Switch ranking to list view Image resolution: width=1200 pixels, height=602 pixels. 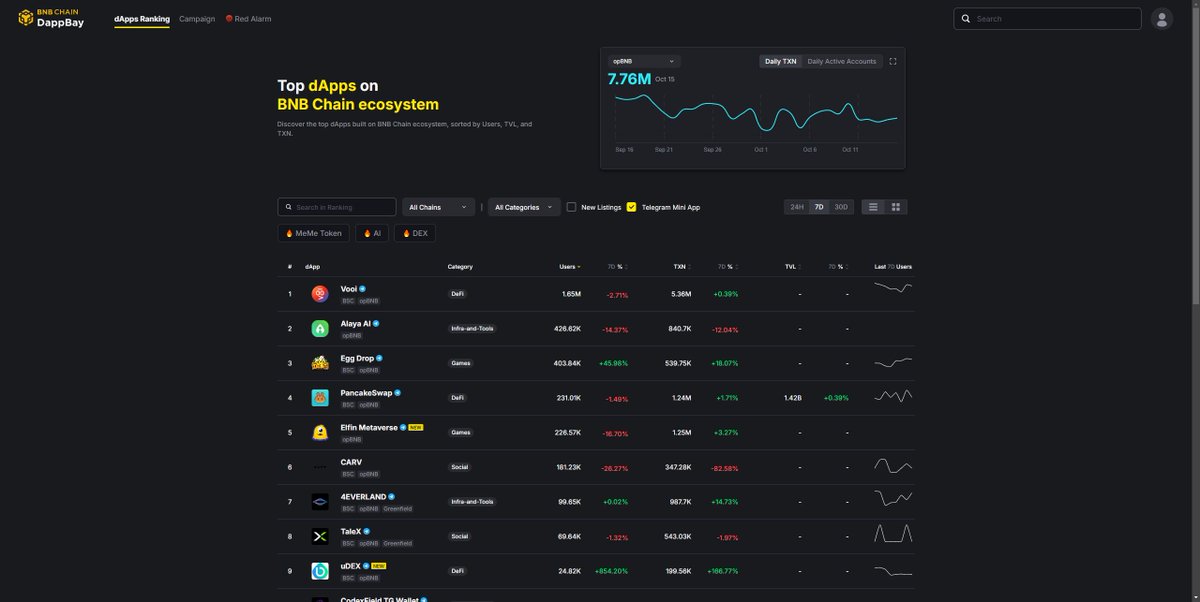(x=873, y=207)
